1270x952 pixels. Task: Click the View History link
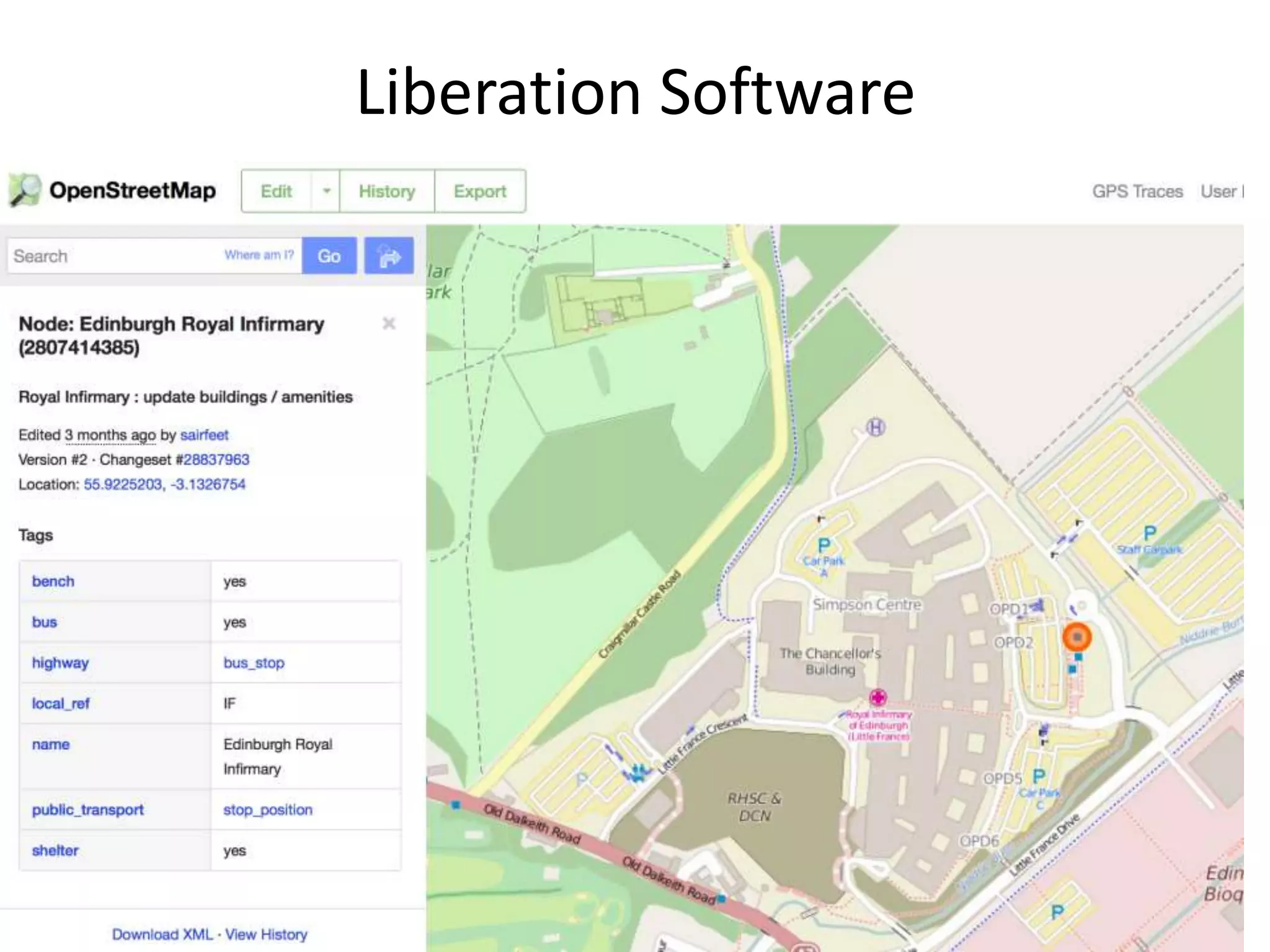tap(266, 934)
